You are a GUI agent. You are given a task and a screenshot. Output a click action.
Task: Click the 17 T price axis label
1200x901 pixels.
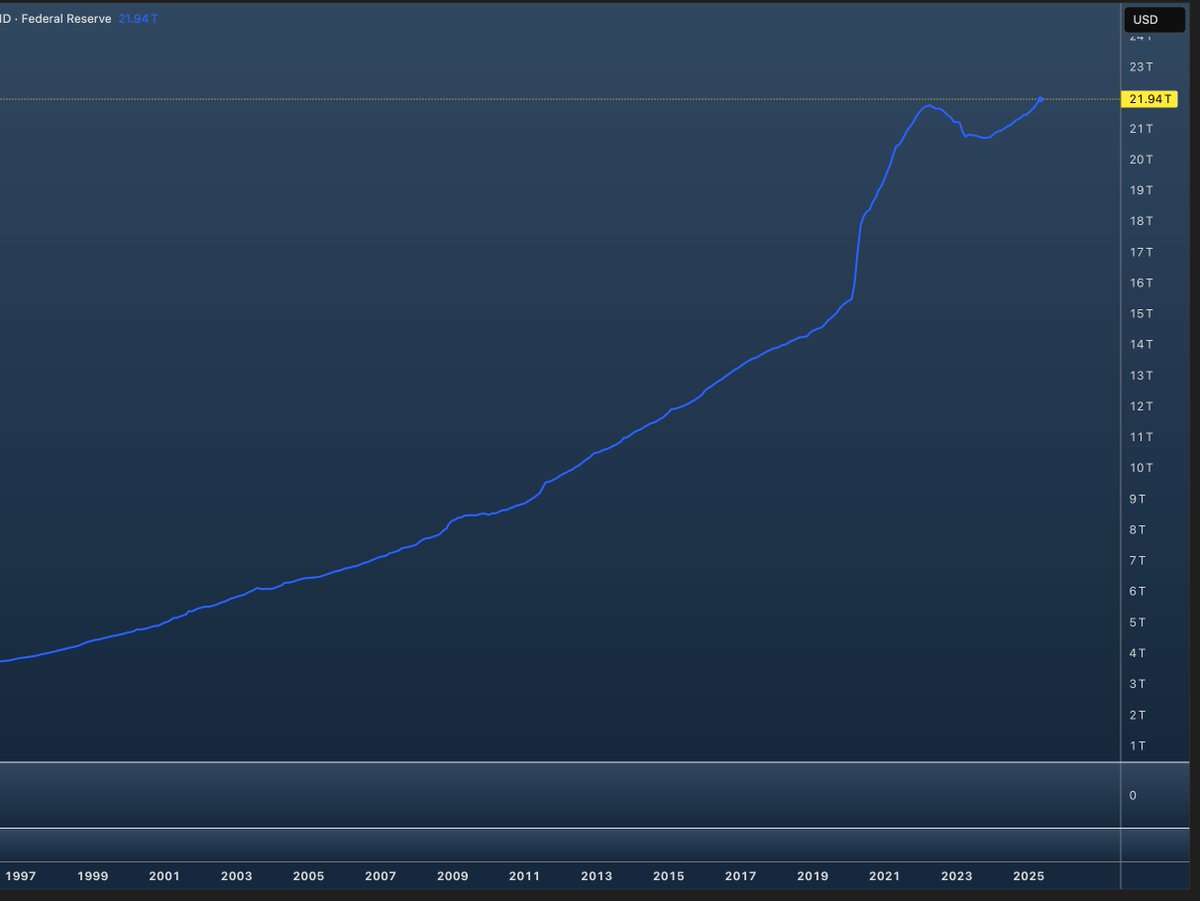1141,252
